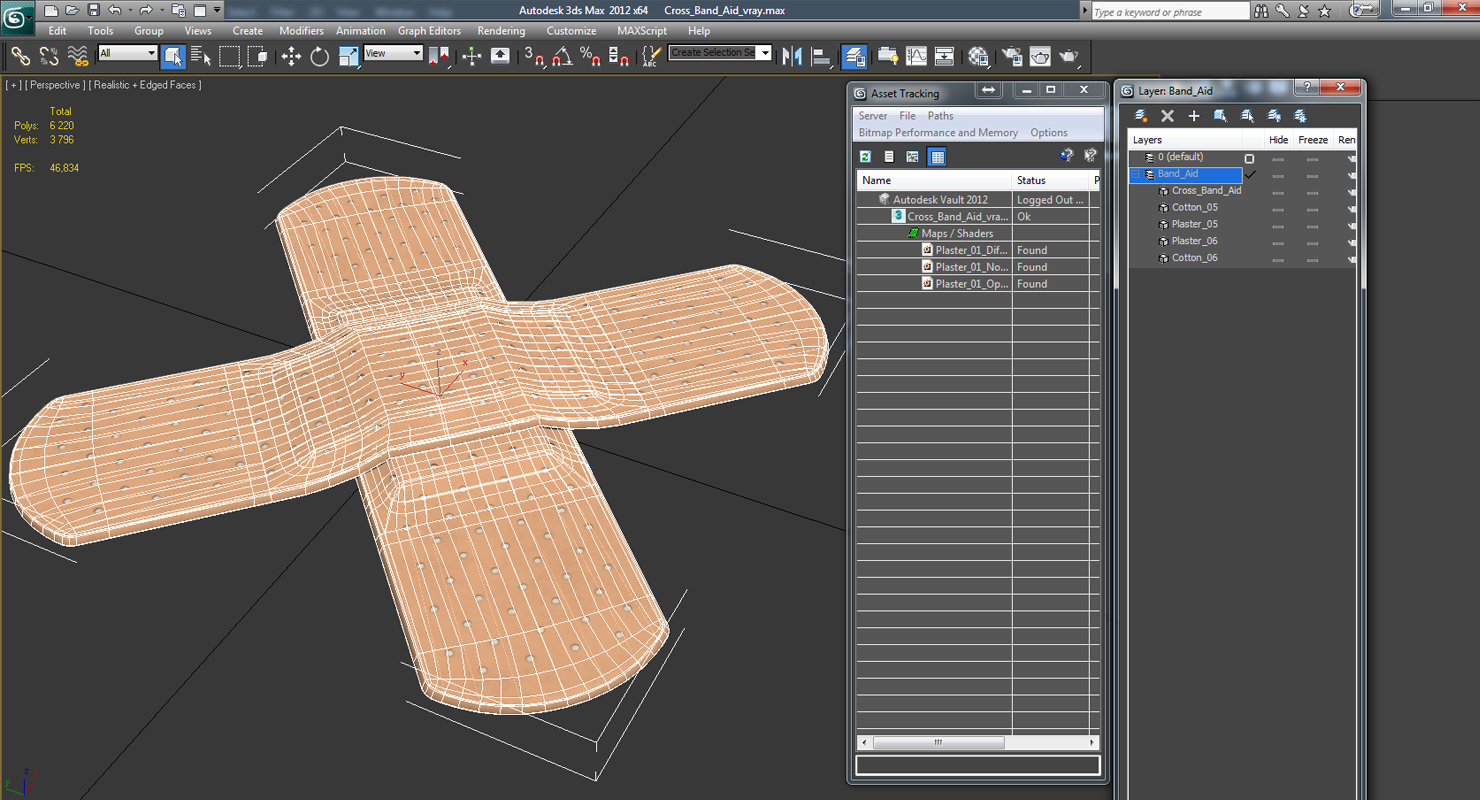The width and height of the screenshot is (1480, 800).
Task: Click the Name column header in Asset Tracking
Action: click(x=935, y=180)
